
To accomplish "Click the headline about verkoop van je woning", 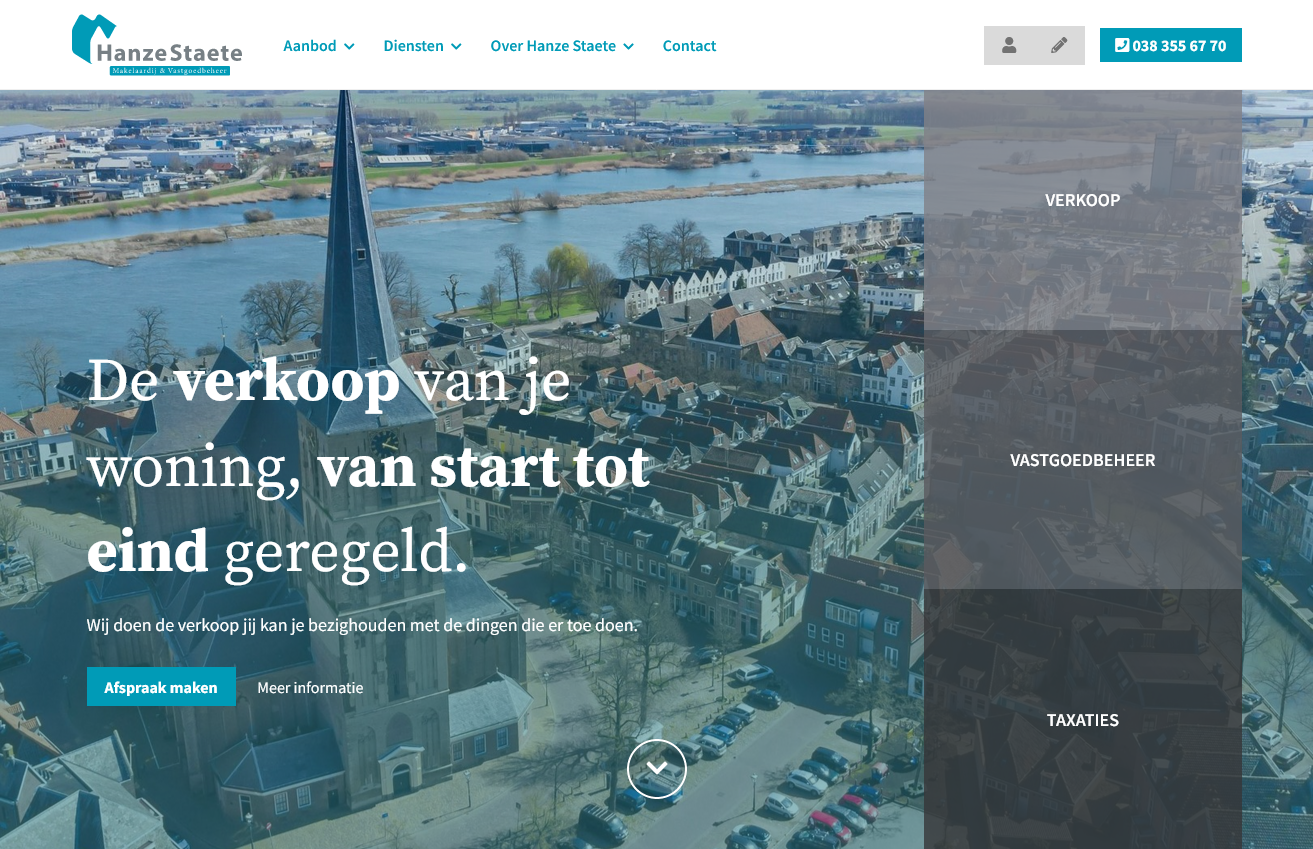I will 368,467.
